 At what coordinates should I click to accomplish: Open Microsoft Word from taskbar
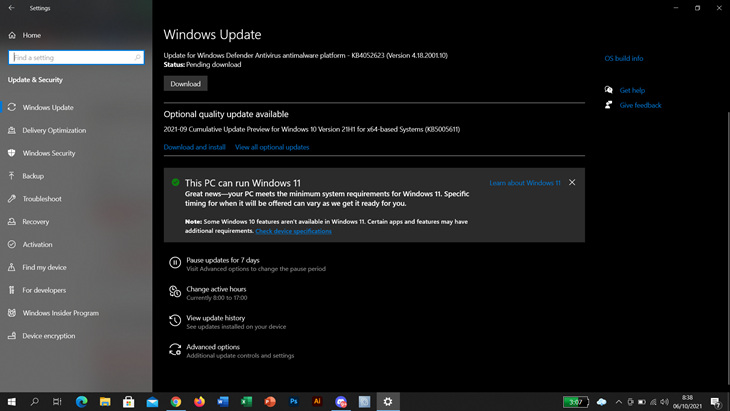tap(223, 402)
